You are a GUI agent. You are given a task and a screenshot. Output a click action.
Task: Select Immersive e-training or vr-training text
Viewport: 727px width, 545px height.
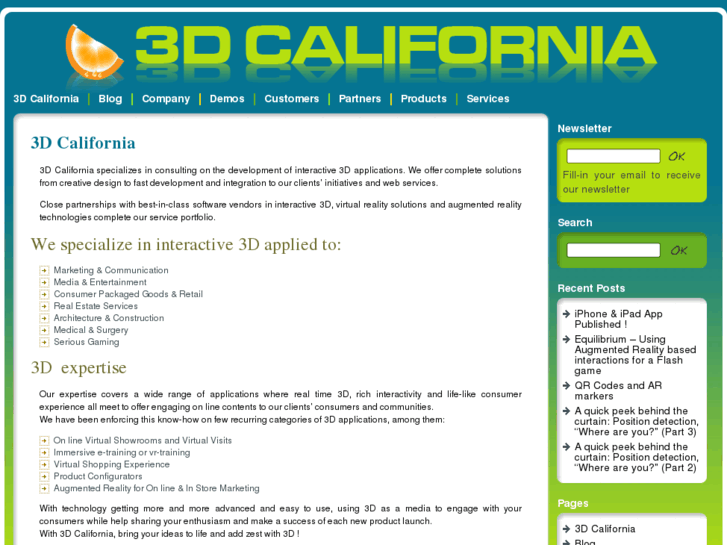[x=121, y=453]
